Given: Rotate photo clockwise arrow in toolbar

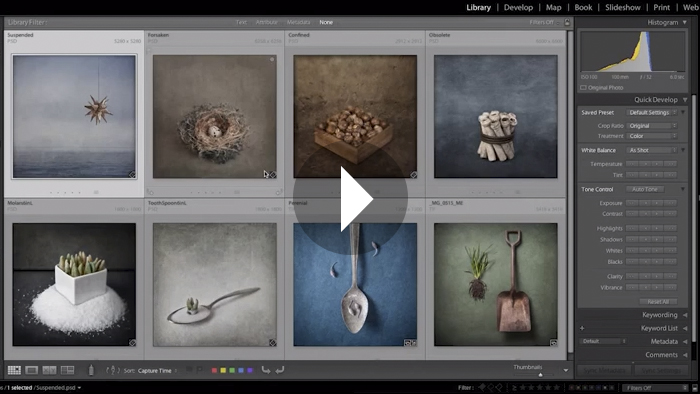Looking at the screenshot, I should point(280,370).
